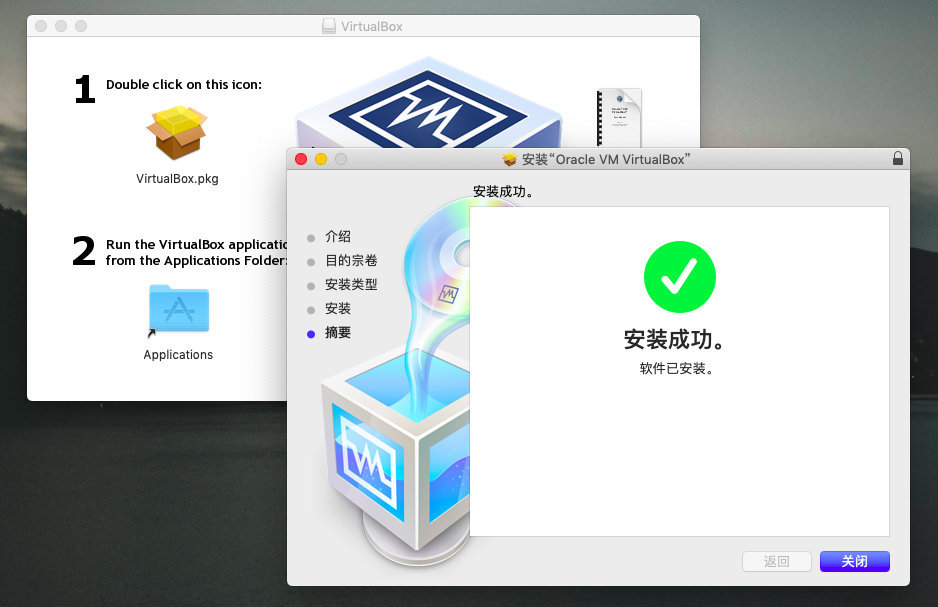Click the 安装成功。 heading above the pane
The width and height of the screenshot is (938, 607).
(502, 191)
